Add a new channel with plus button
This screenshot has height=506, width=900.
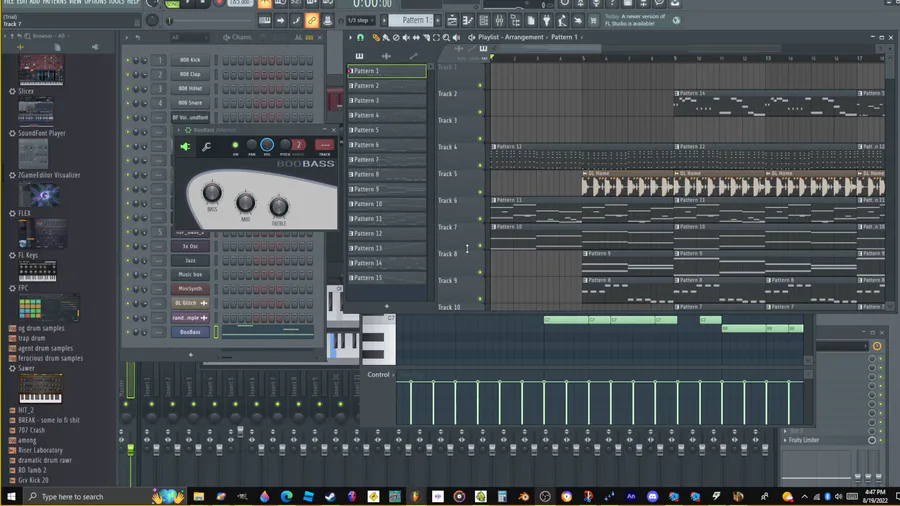coord(191,355)
